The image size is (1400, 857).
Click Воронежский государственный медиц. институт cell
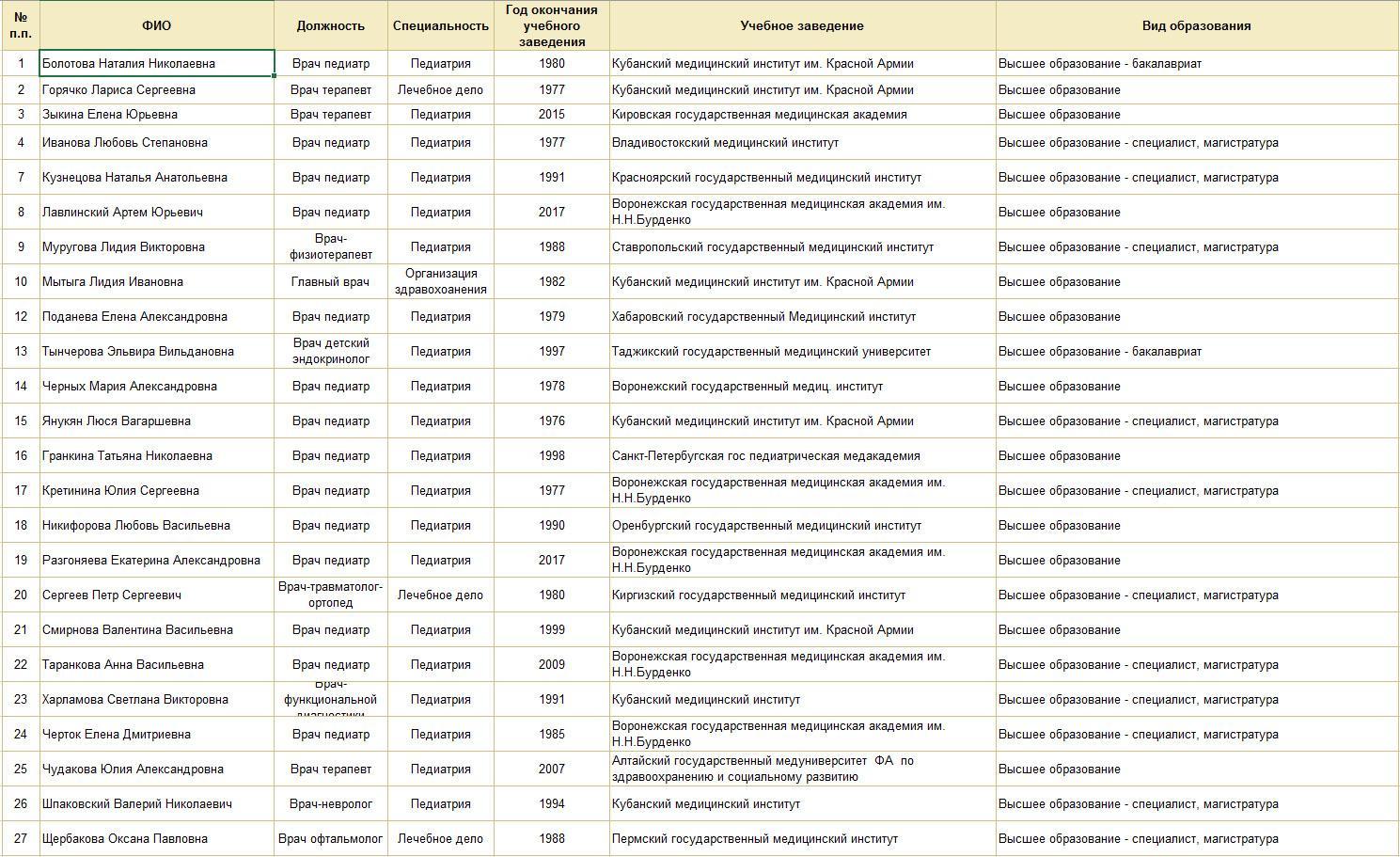tap(802, 387)
